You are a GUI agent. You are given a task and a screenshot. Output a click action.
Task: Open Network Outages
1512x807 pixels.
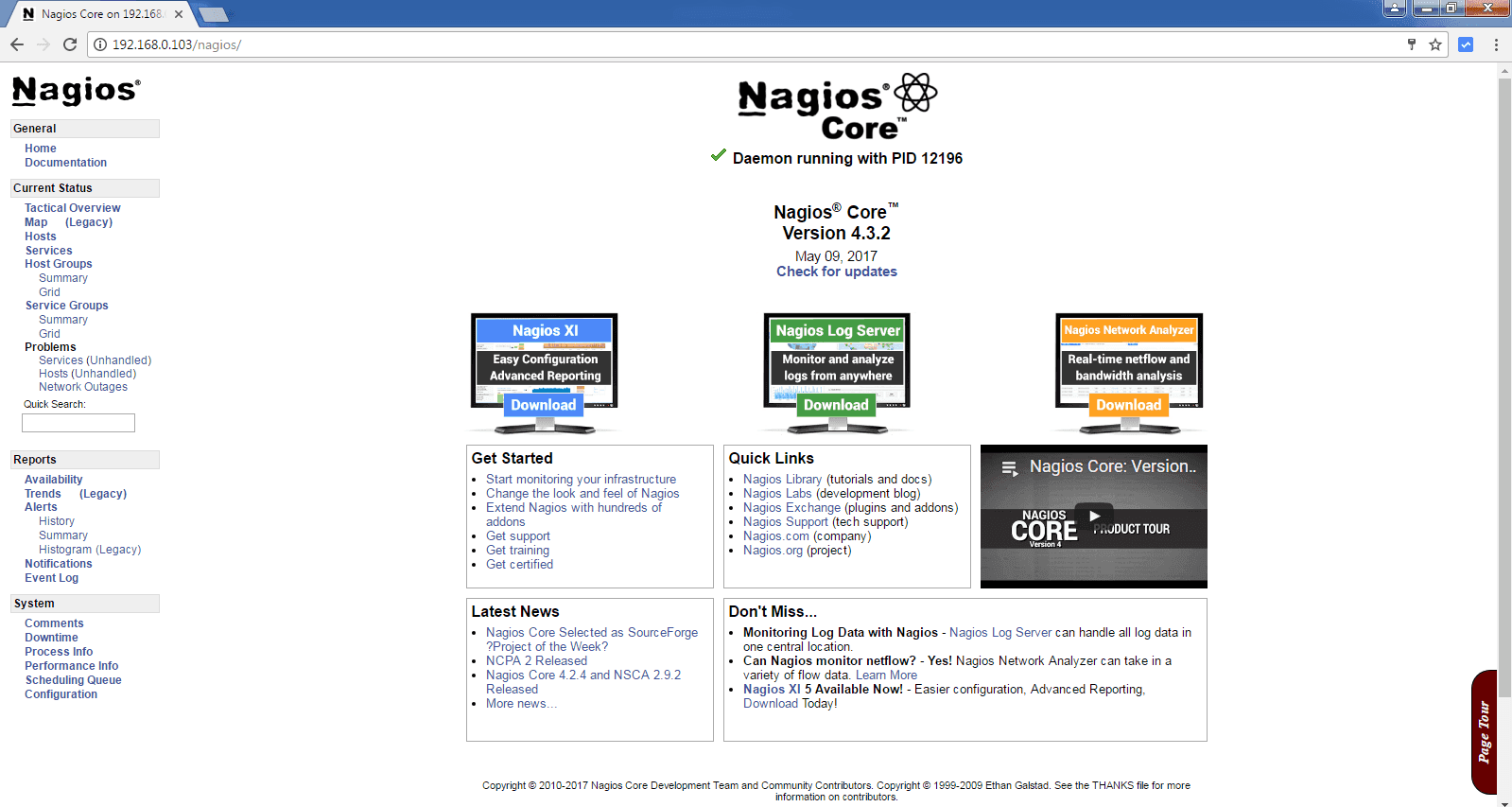pyautogui.click(x=83, y=387)
